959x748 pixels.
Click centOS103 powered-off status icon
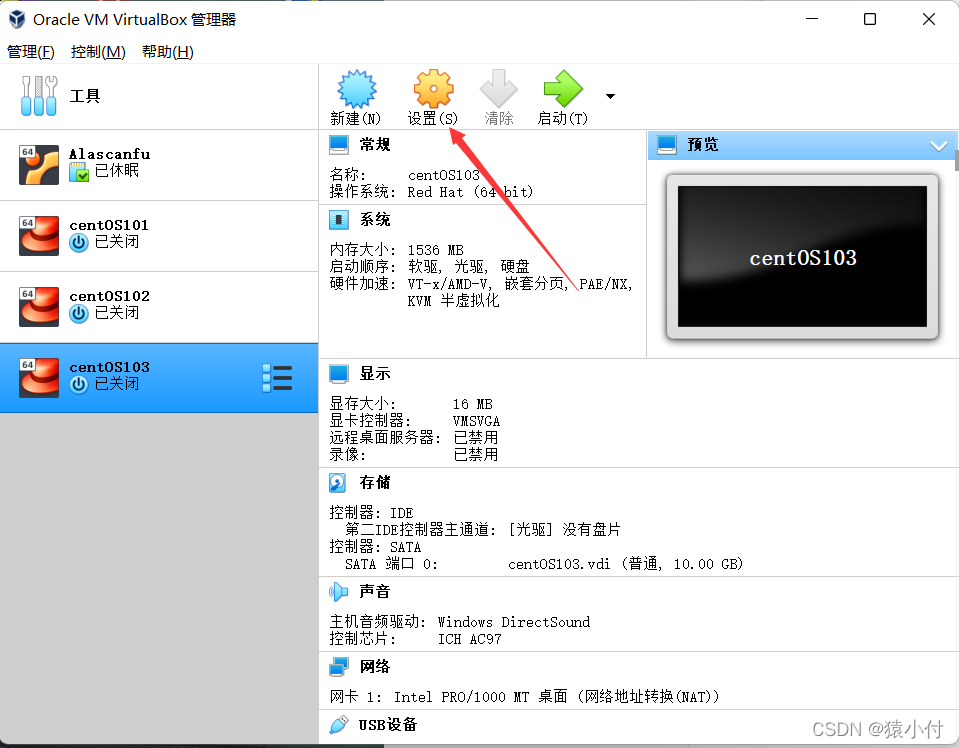79,385
